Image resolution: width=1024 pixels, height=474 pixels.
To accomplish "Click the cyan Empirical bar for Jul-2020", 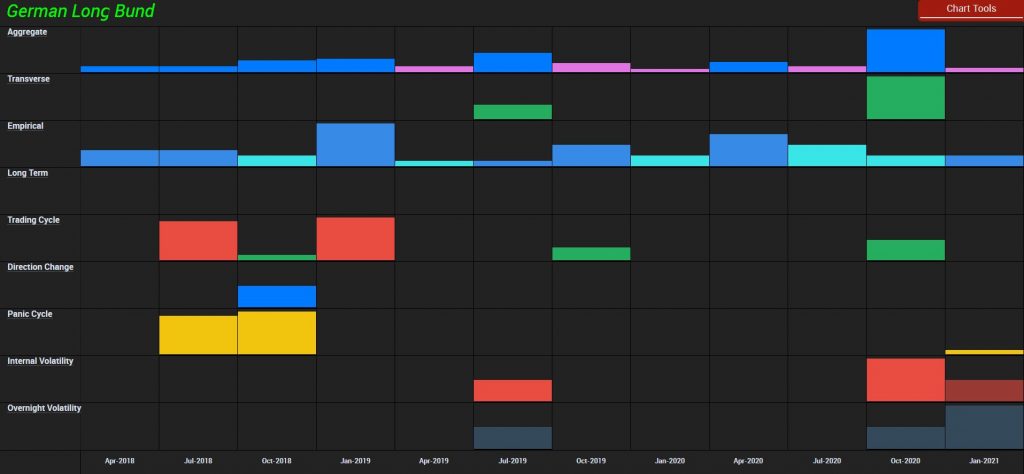I will pyautogui.click(x=827, y=155).
